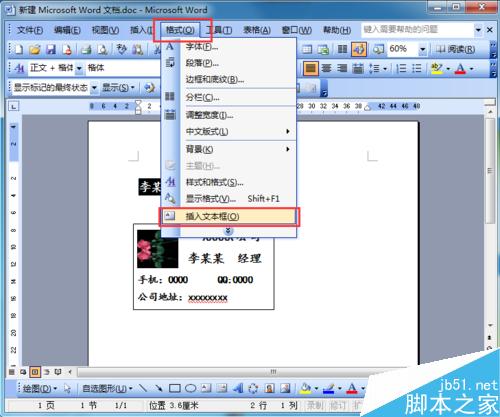
Task: Click the New blank document icon
Action: click(19, 49)
